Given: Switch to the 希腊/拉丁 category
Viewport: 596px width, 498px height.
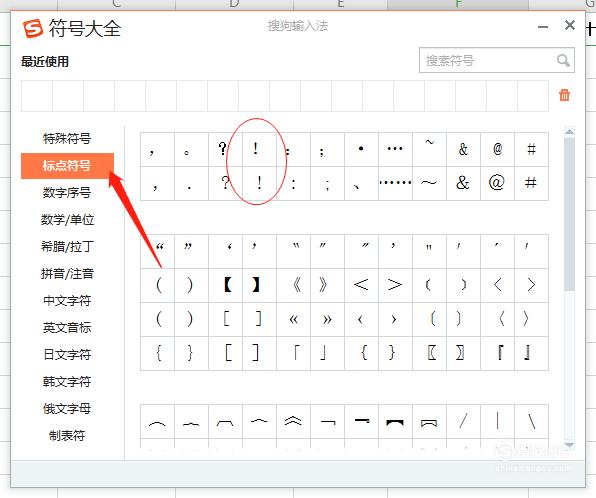Looking at the screenshot, I should pos(67,246).
